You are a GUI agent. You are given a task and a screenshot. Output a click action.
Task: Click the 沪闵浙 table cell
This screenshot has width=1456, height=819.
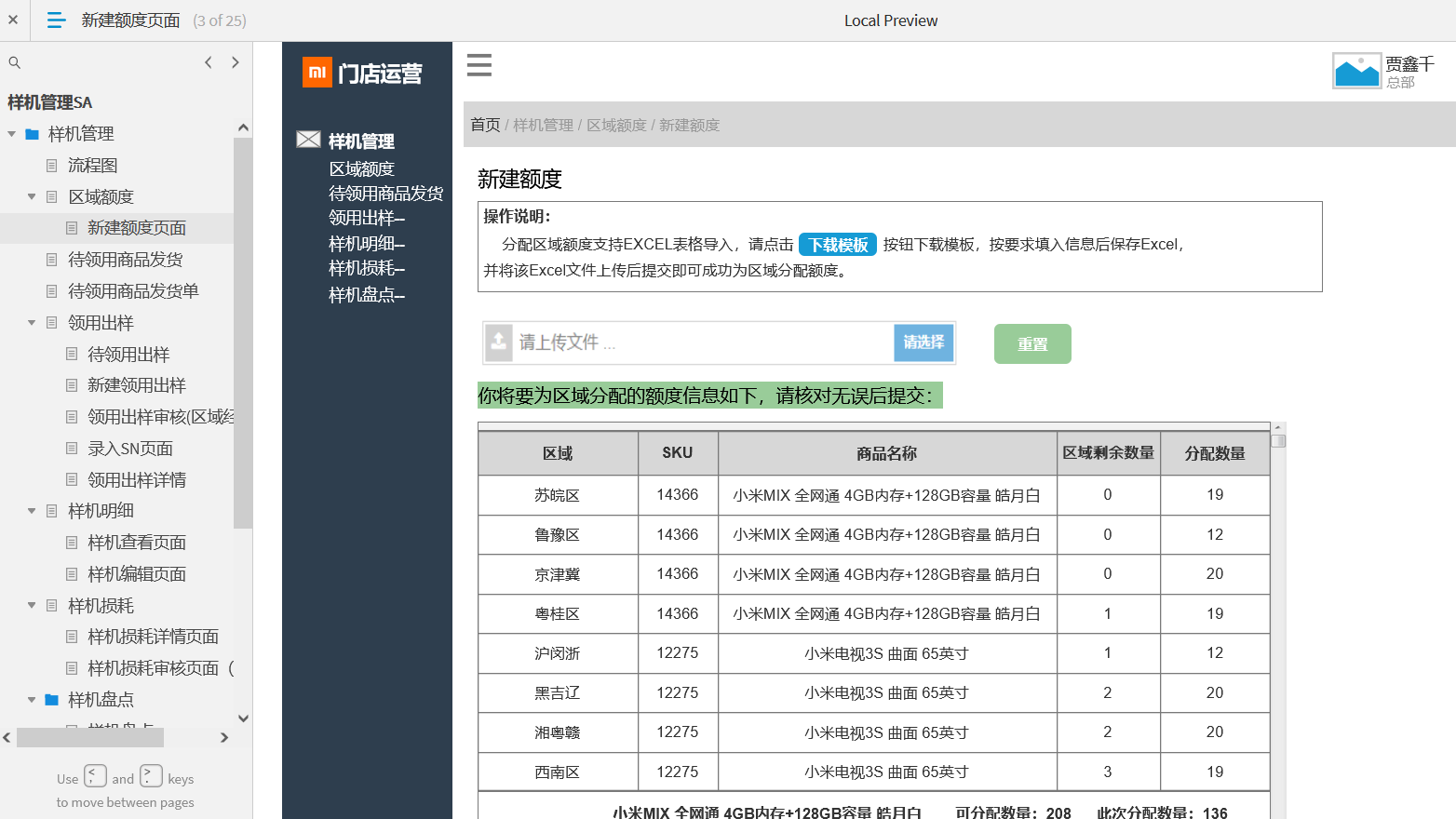pyautogui.click(x=558, y=653)
